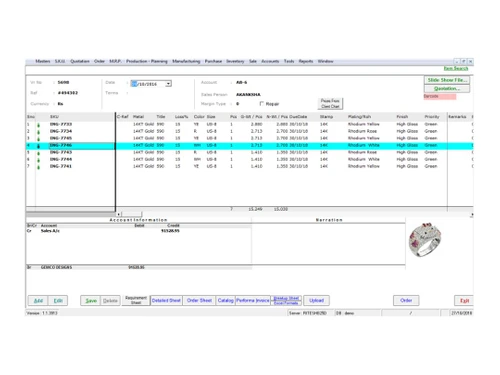The image size is (500, 375).
Task: Open the Quotation menu
Action: click(x=80, y=61)
